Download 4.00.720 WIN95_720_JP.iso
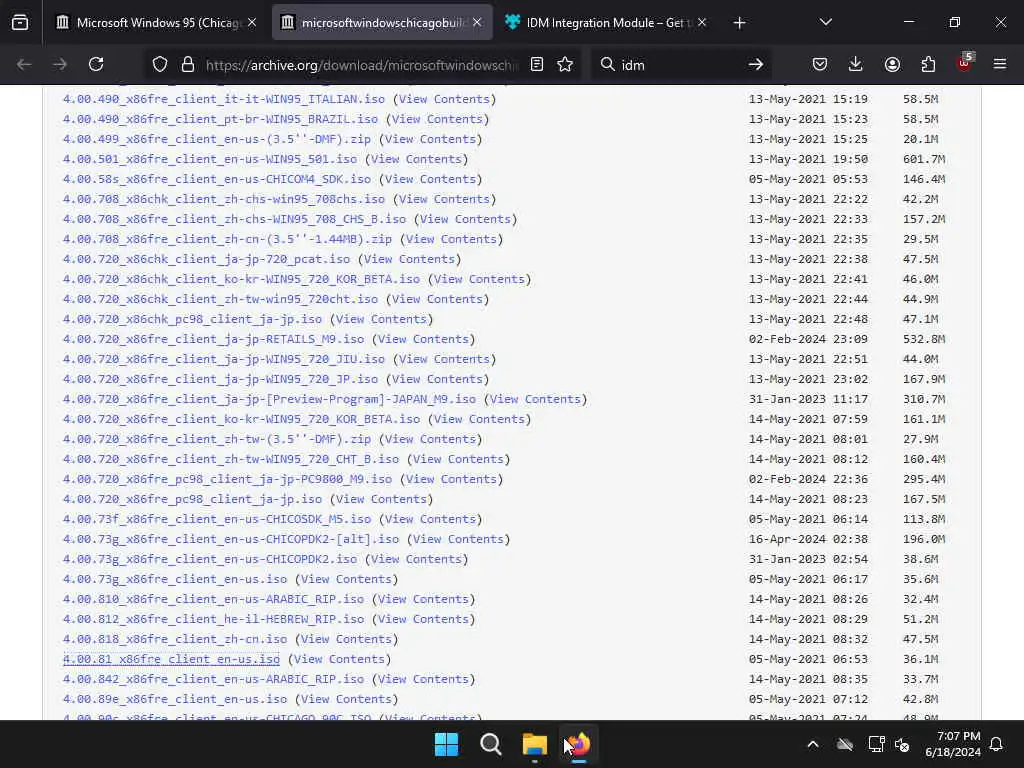This screenshot has height=768, width=1024. tap(220, 379)
